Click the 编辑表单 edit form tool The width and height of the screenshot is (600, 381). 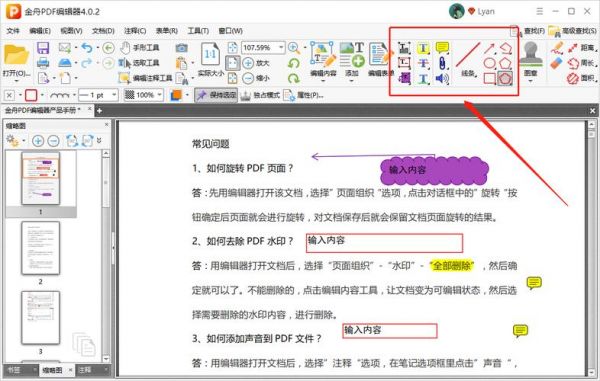click(379, 59)
